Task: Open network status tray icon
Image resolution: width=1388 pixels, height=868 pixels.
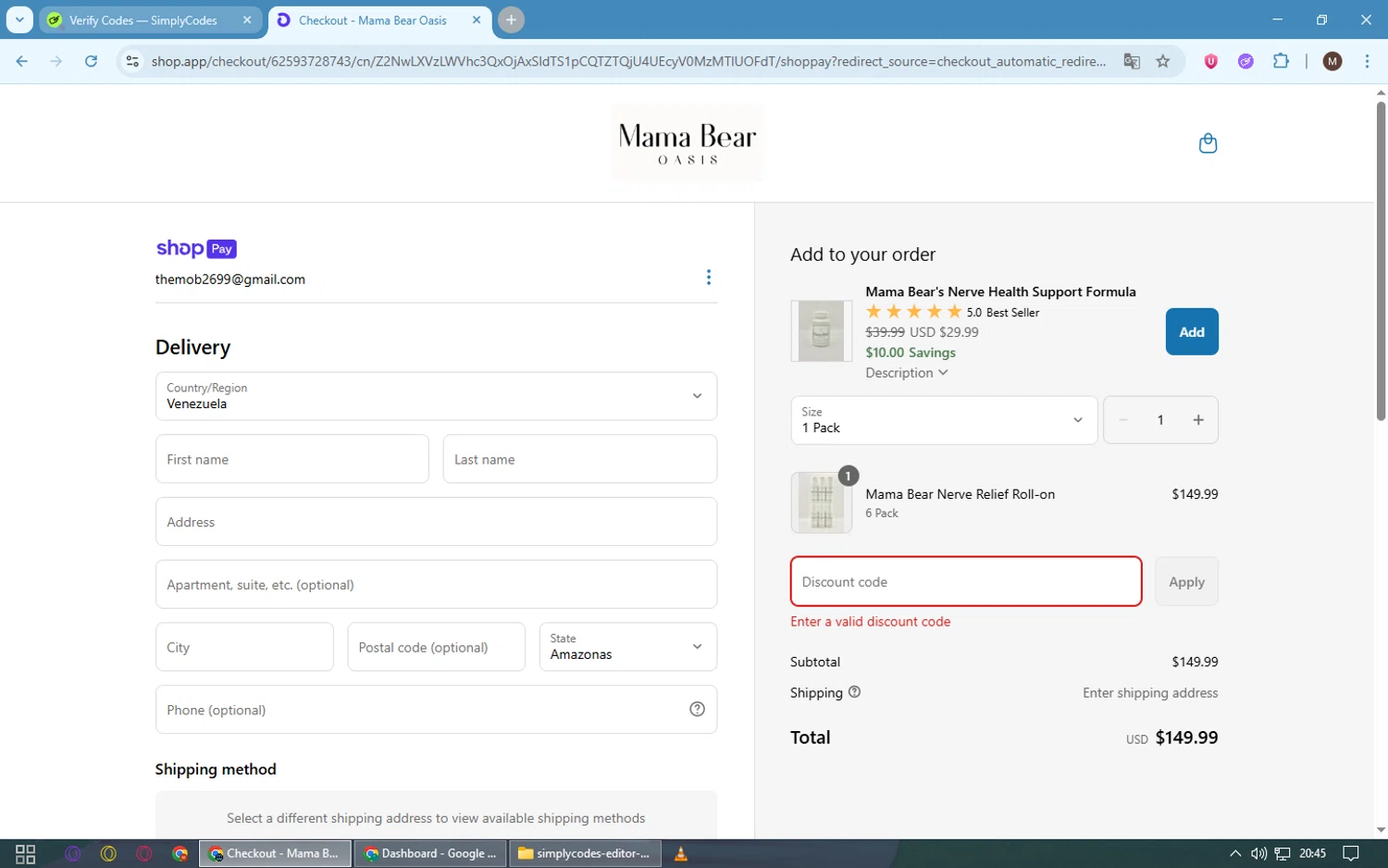Action: 1283,853
